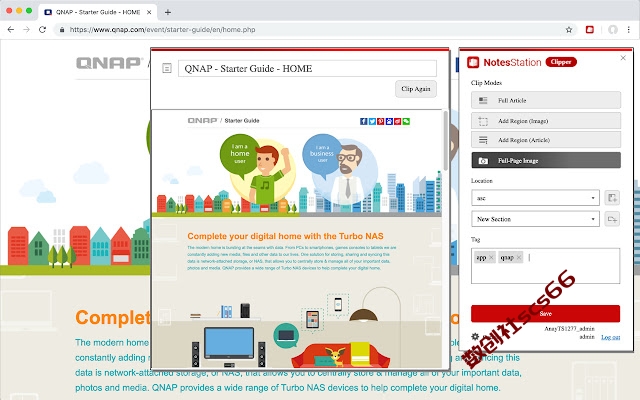Click the Log out link
Viewport: 640px width, 400px height.
coord(610,337)
